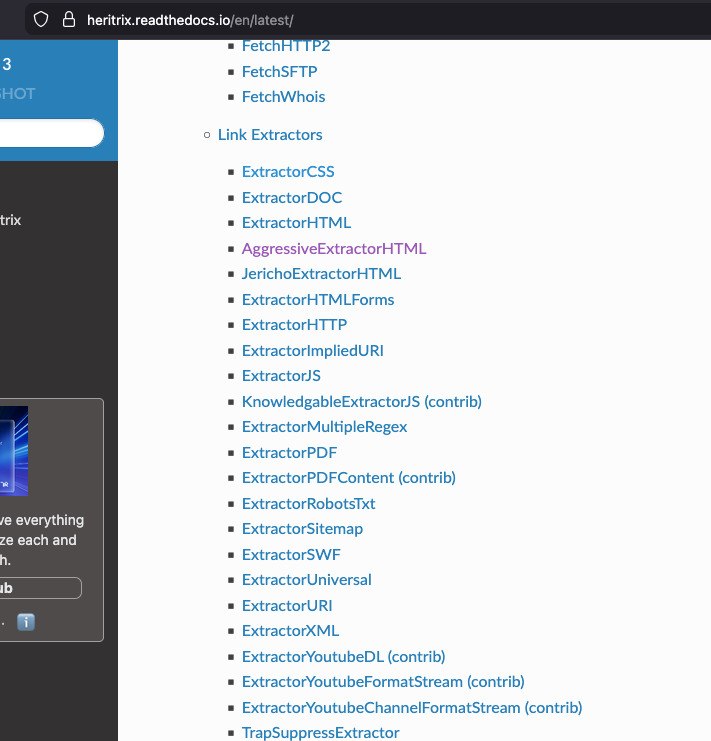Viewport: 711px width, 741px height.
Task: Click the tracking protection shield icon
Action: 41,19
